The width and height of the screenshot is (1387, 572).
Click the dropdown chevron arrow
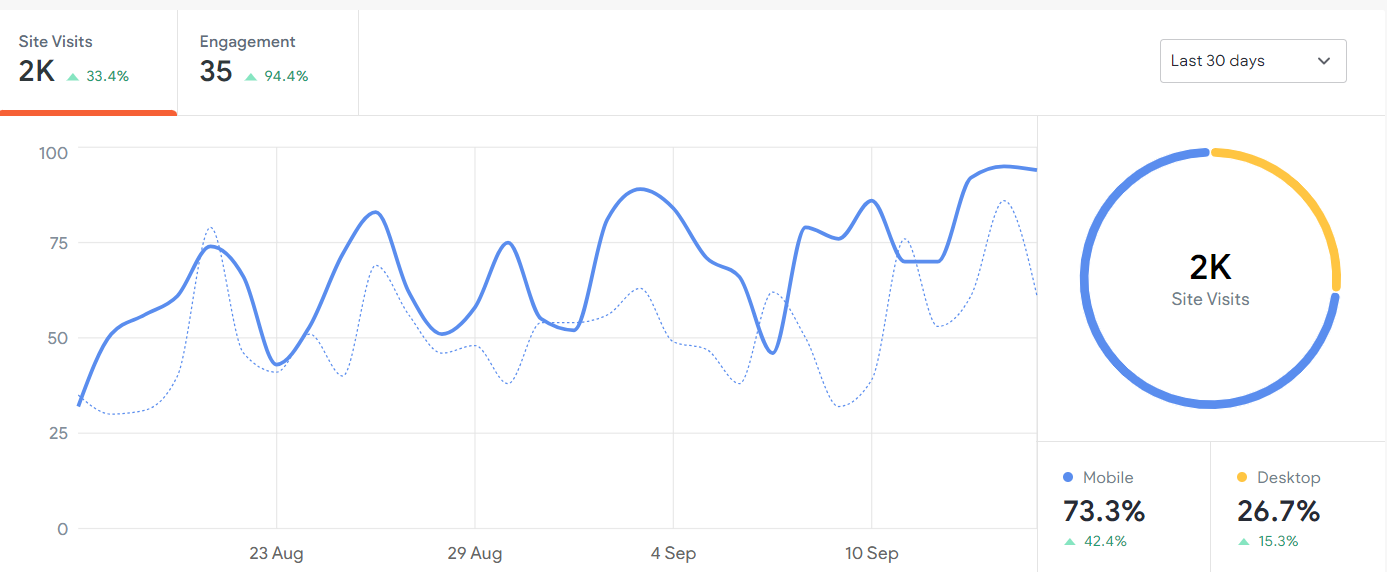[1324, 61]
